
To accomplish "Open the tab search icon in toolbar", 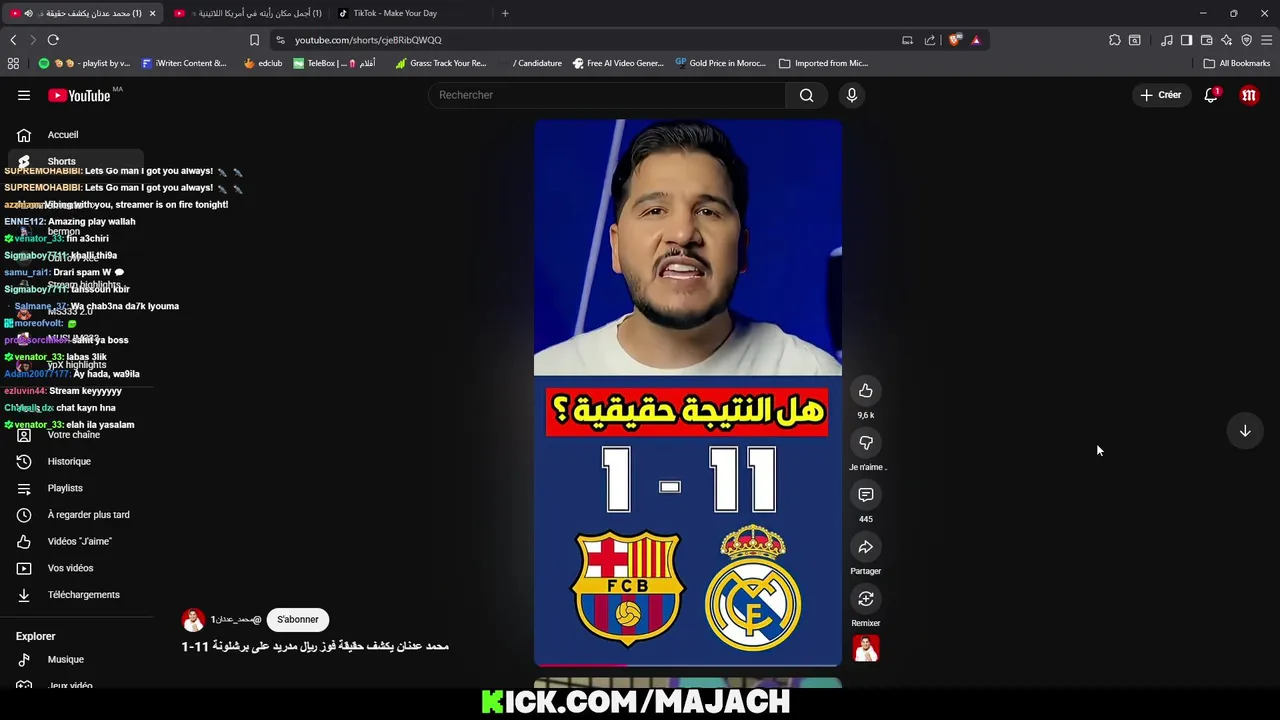I will pos(1135,40).
